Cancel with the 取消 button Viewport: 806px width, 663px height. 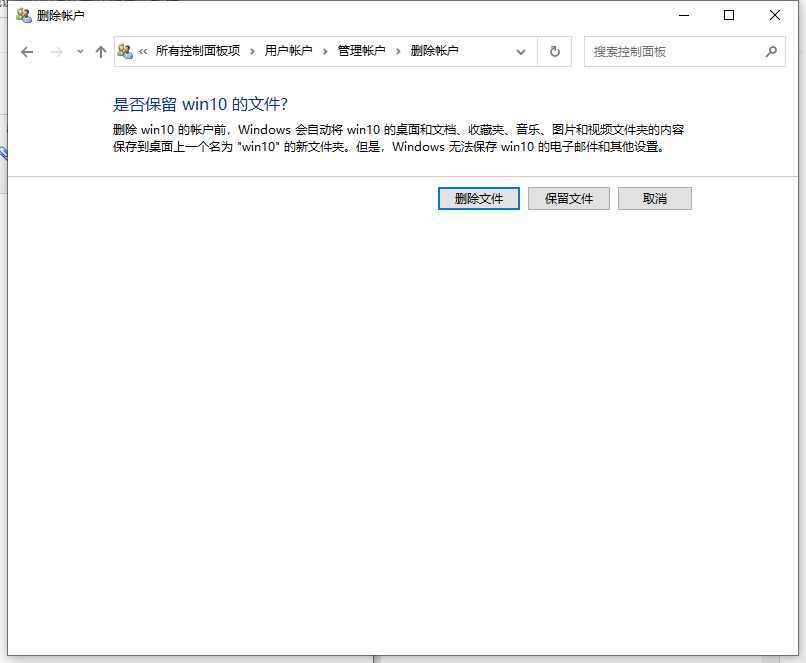pos(655,198)
